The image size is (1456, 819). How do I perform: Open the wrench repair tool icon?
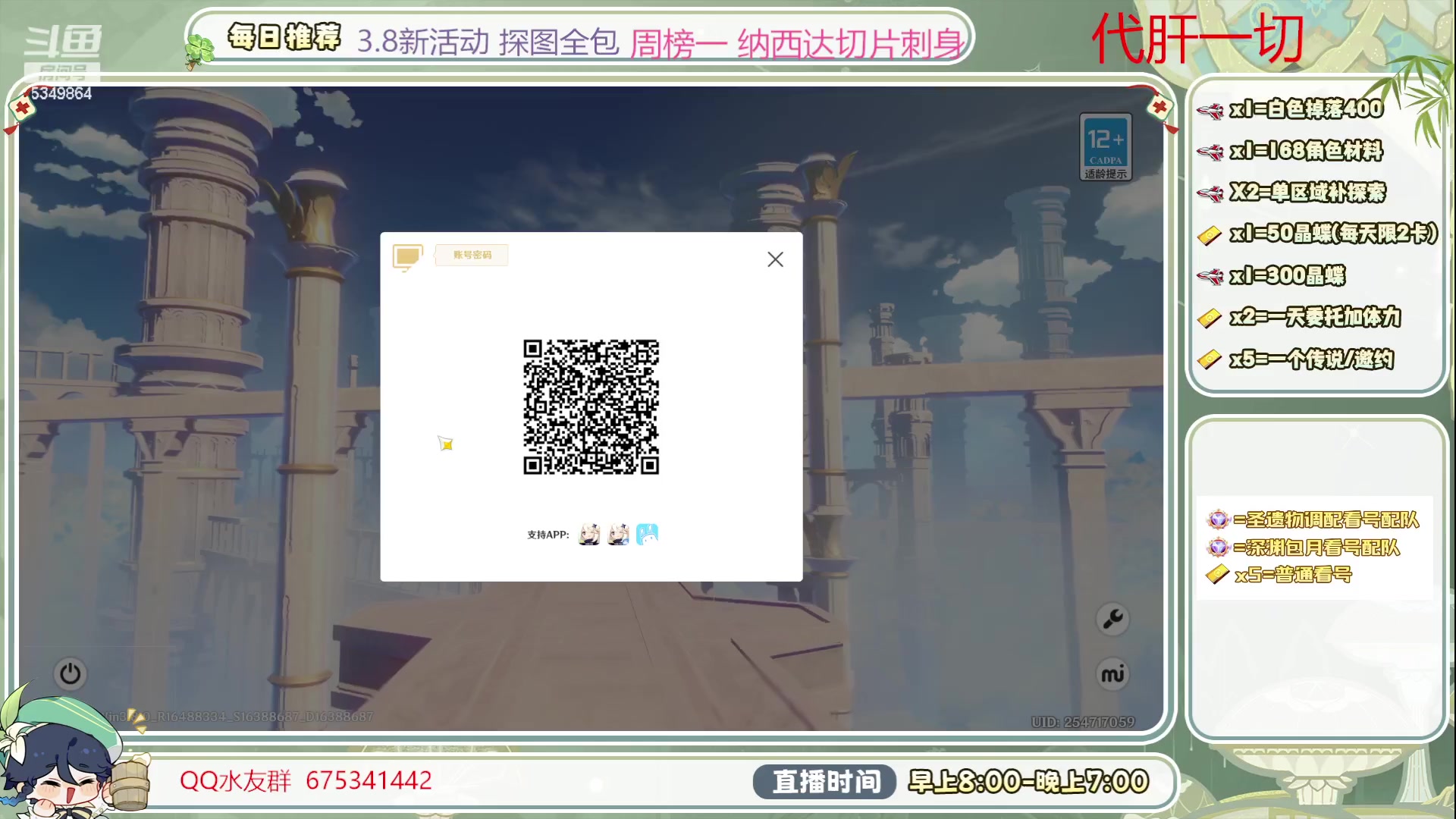coord(1112,619)
